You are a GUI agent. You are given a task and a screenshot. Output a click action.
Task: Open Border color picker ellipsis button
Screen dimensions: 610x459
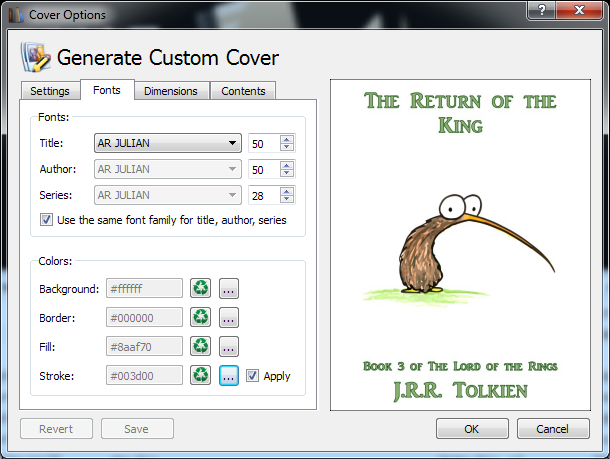pyautogui.click(x=229, y=317)
